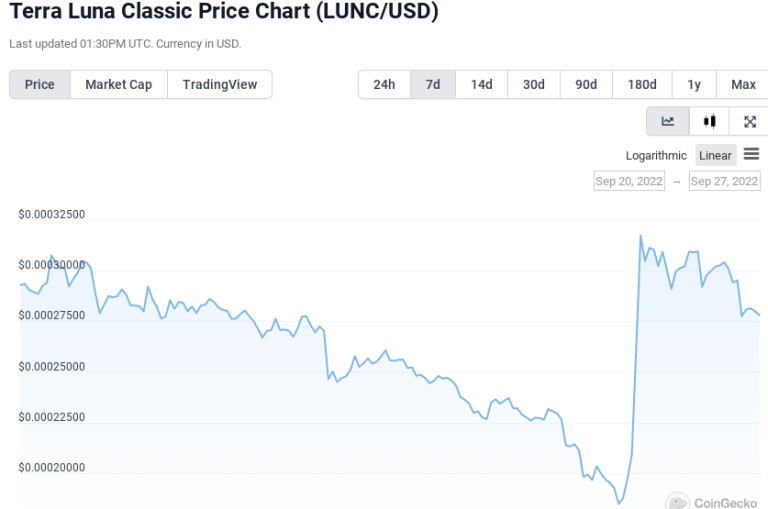768x509 pixels.
Task: Open the chart hamburger menu icon
Action: [x=752, y=154]
